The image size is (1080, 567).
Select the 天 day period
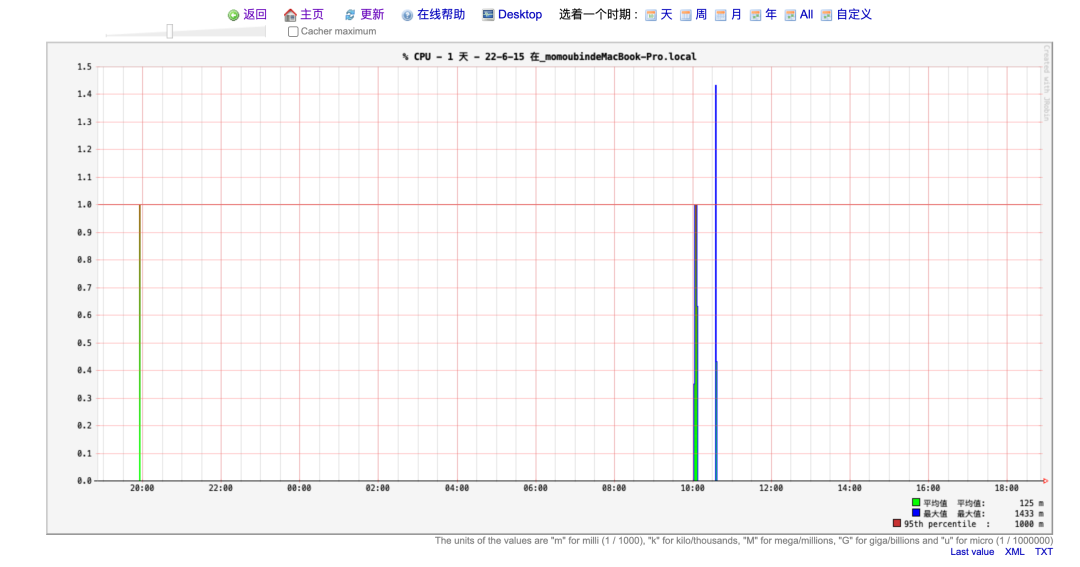click(666, 14)
